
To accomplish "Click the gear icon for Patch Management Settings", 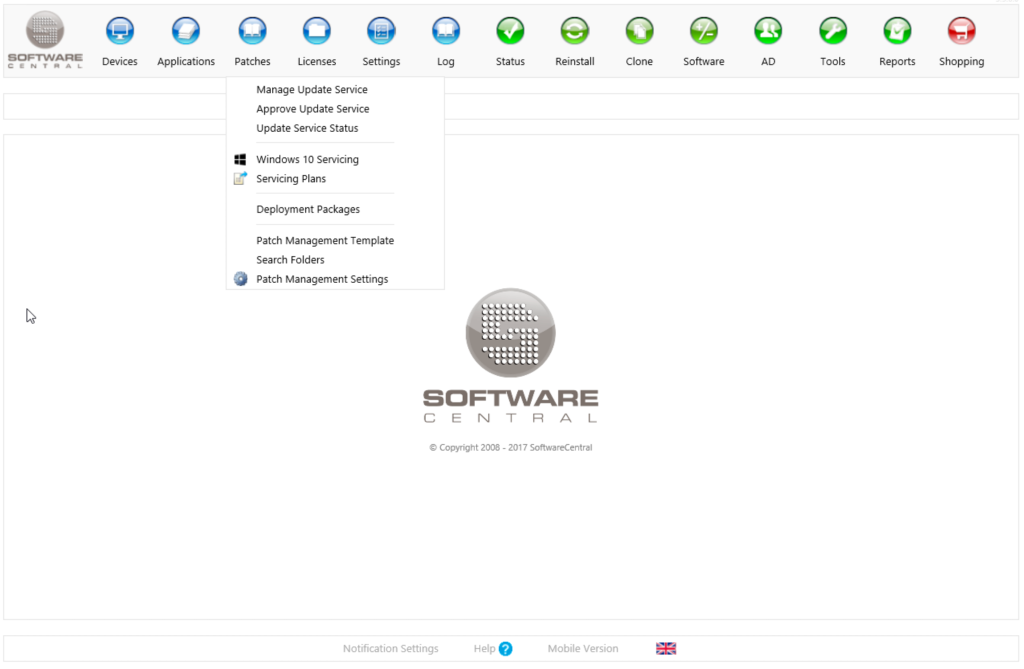I will point(240,279).
